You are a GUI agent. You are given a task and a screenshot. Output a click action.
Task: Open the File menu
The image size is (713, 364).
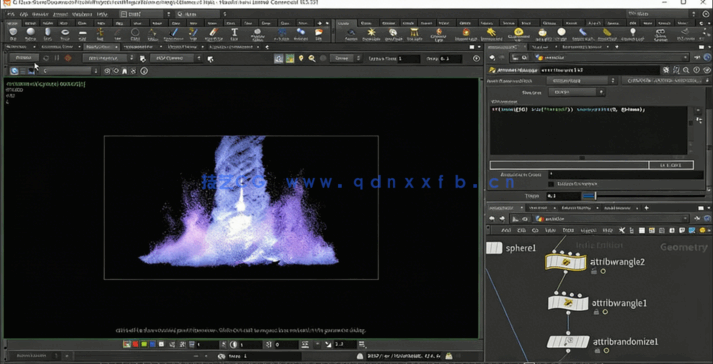tap(10, 14)
